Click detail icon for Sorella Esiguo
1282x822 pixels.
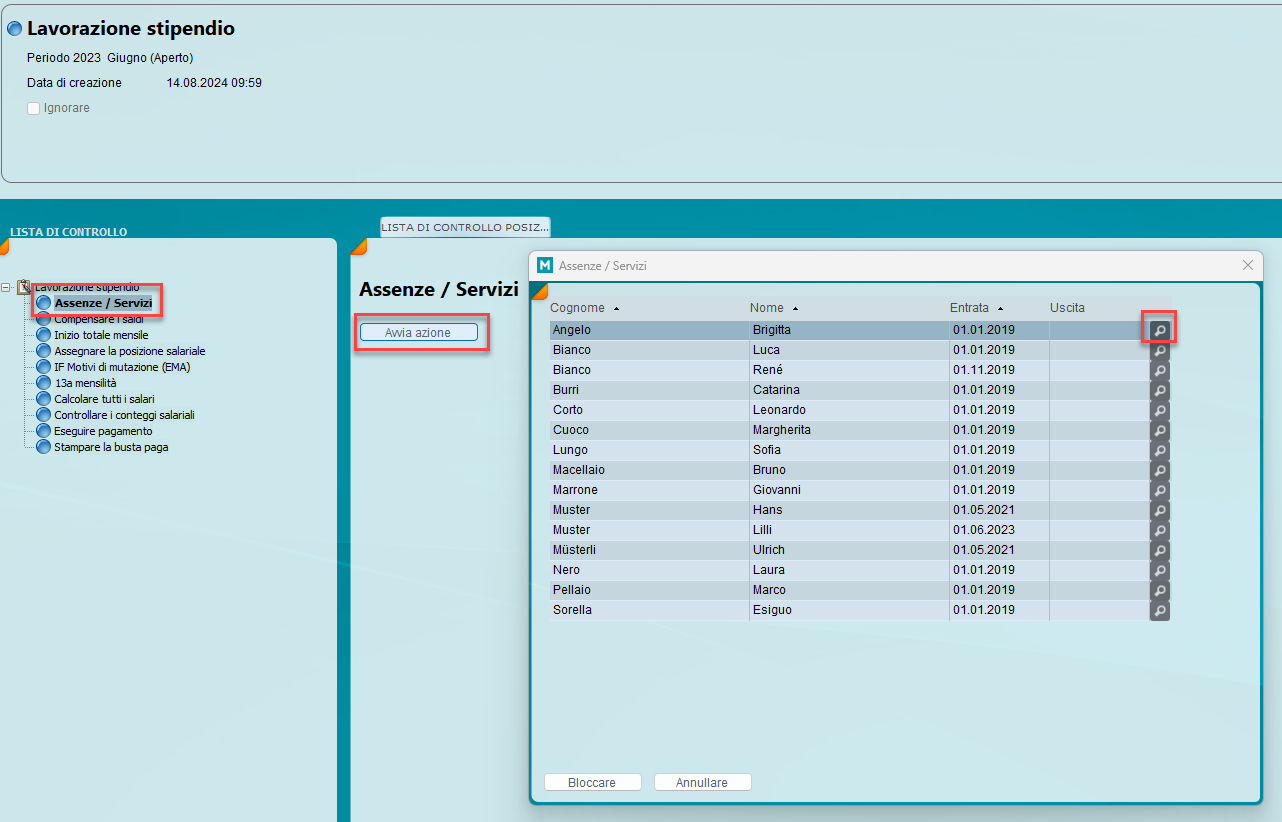(x=1159, y=610)
